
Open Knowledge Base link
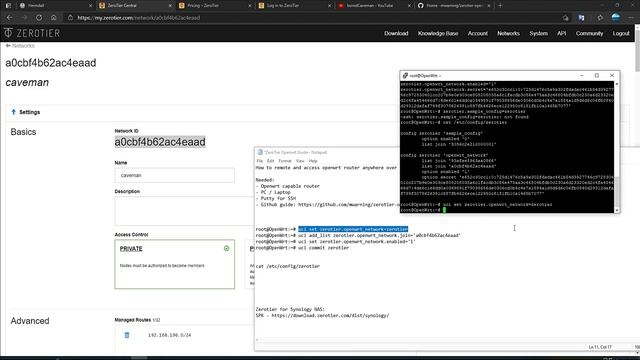(438, 33)
